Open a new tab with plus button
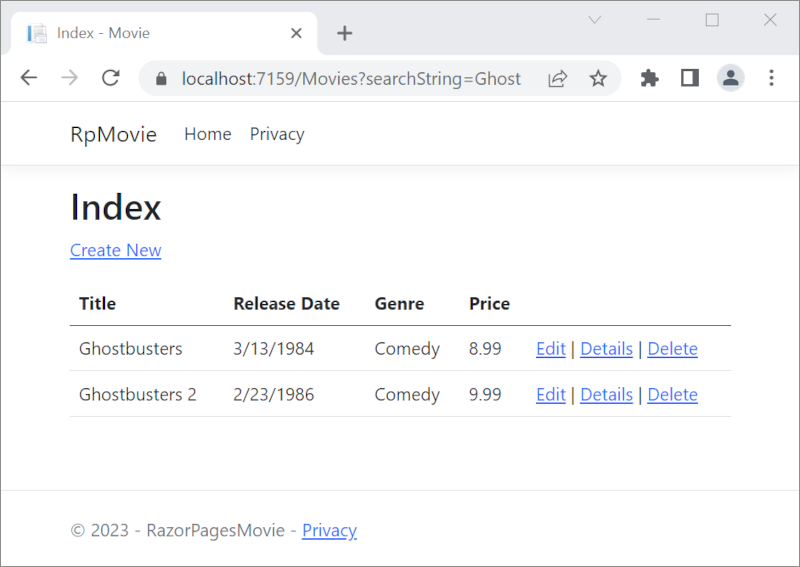This screenshot has width=800, height=567. point(345,33)
